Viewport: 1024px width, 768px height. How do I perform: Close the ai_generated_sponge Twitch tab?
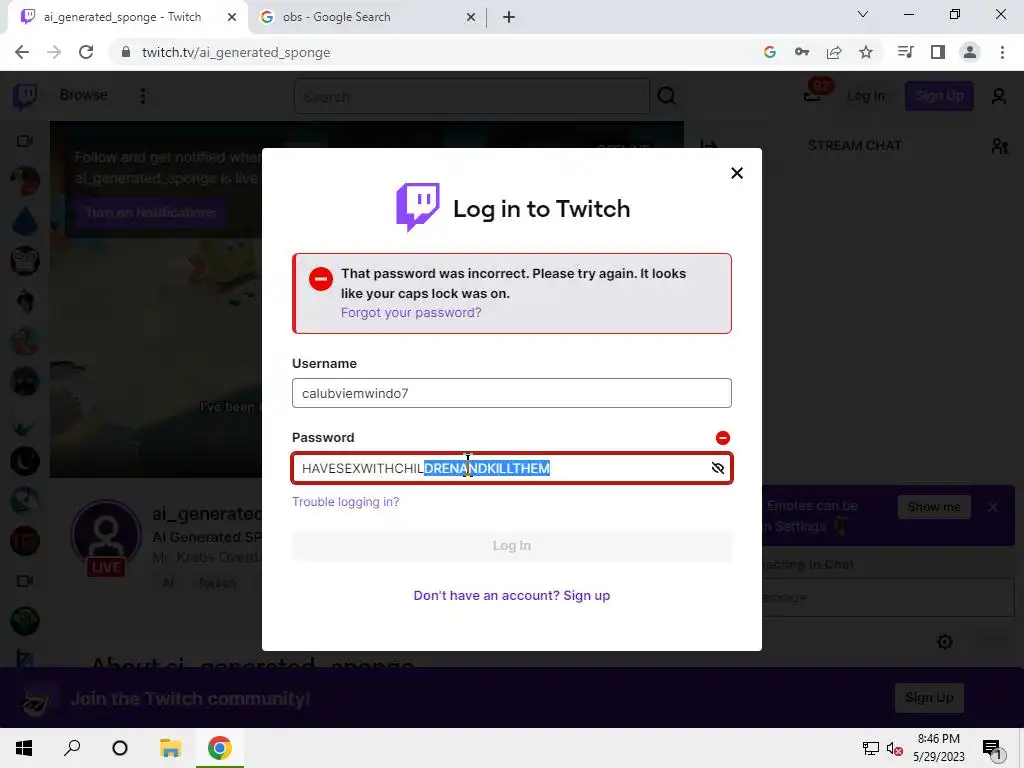pyautogui.click(x=232, y=17)
